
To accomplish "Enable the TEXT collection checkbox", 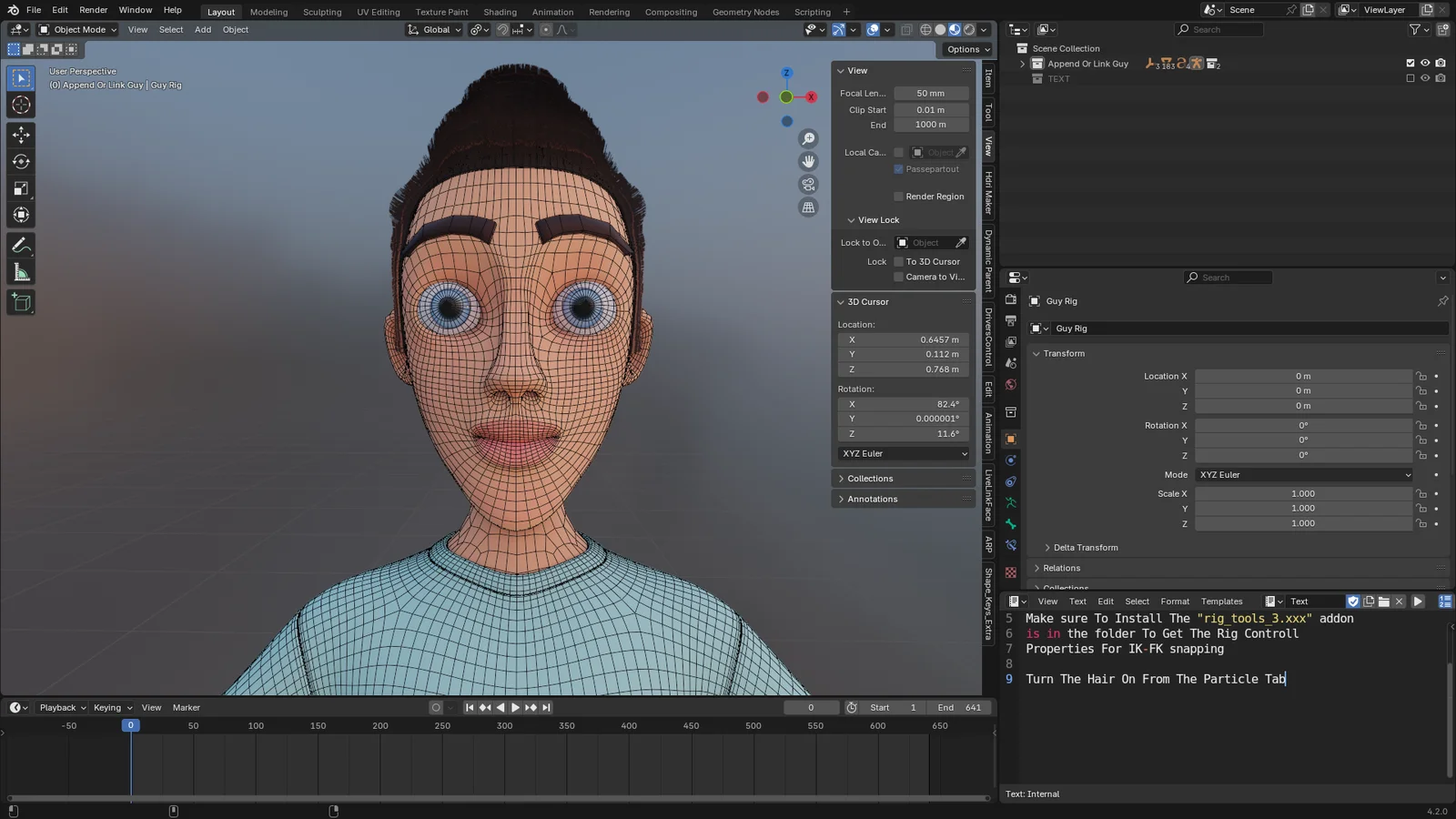I will (x=1409, y=78).
